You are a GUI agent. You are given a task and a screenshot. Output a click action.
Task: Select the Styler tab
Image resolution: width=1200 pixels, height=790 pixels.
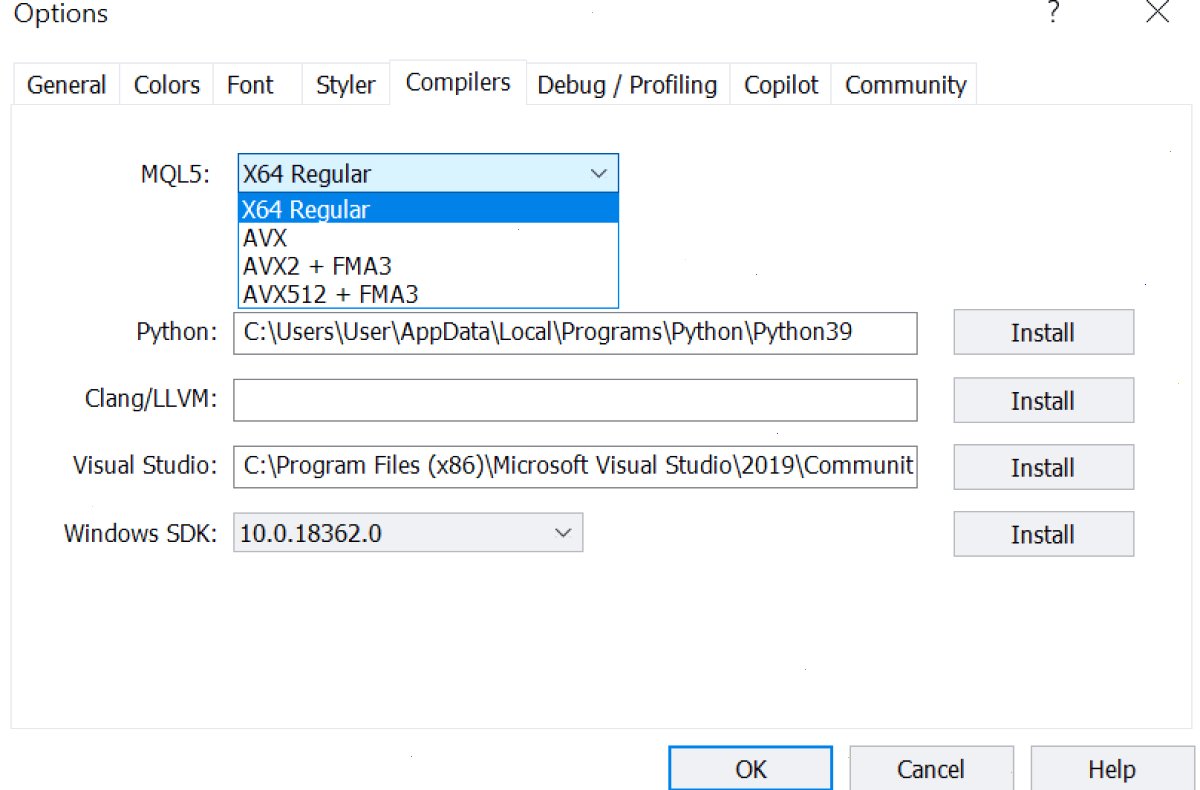[345, 85]
